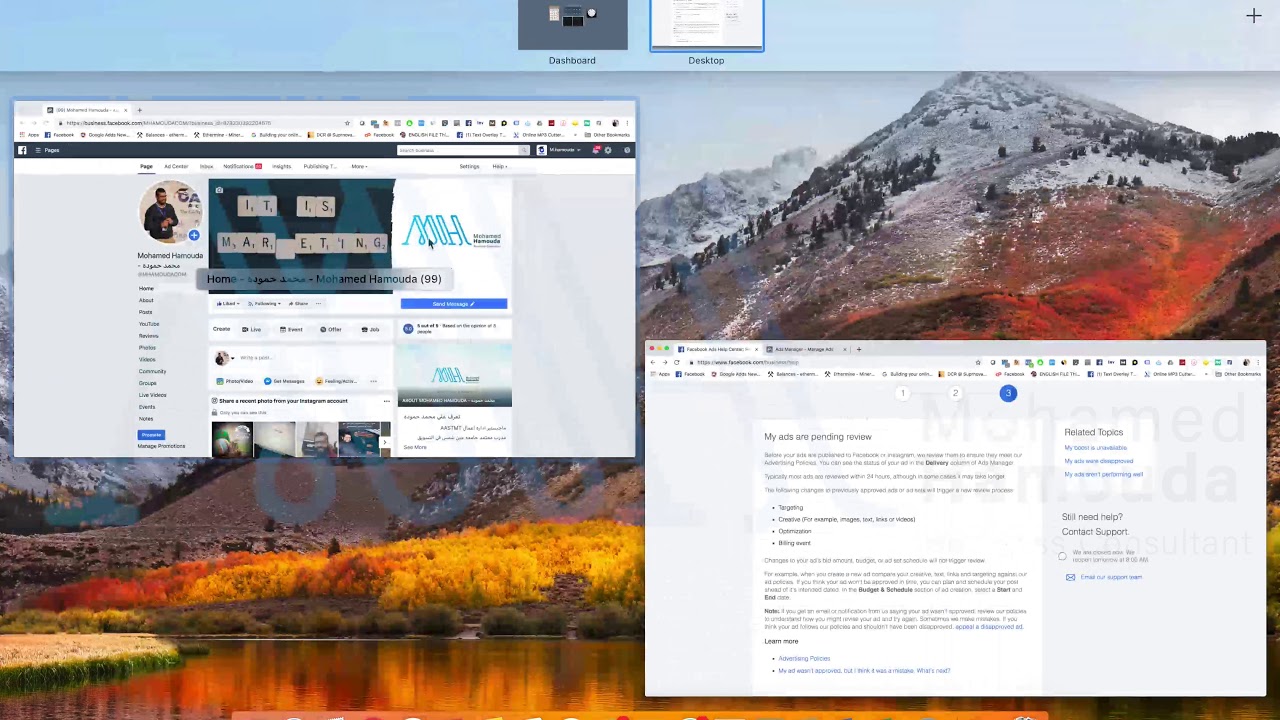Expand the More menu in page tabs
Image resolution: width=1280 pixels, height=720 pixels.
coord(358,166)
